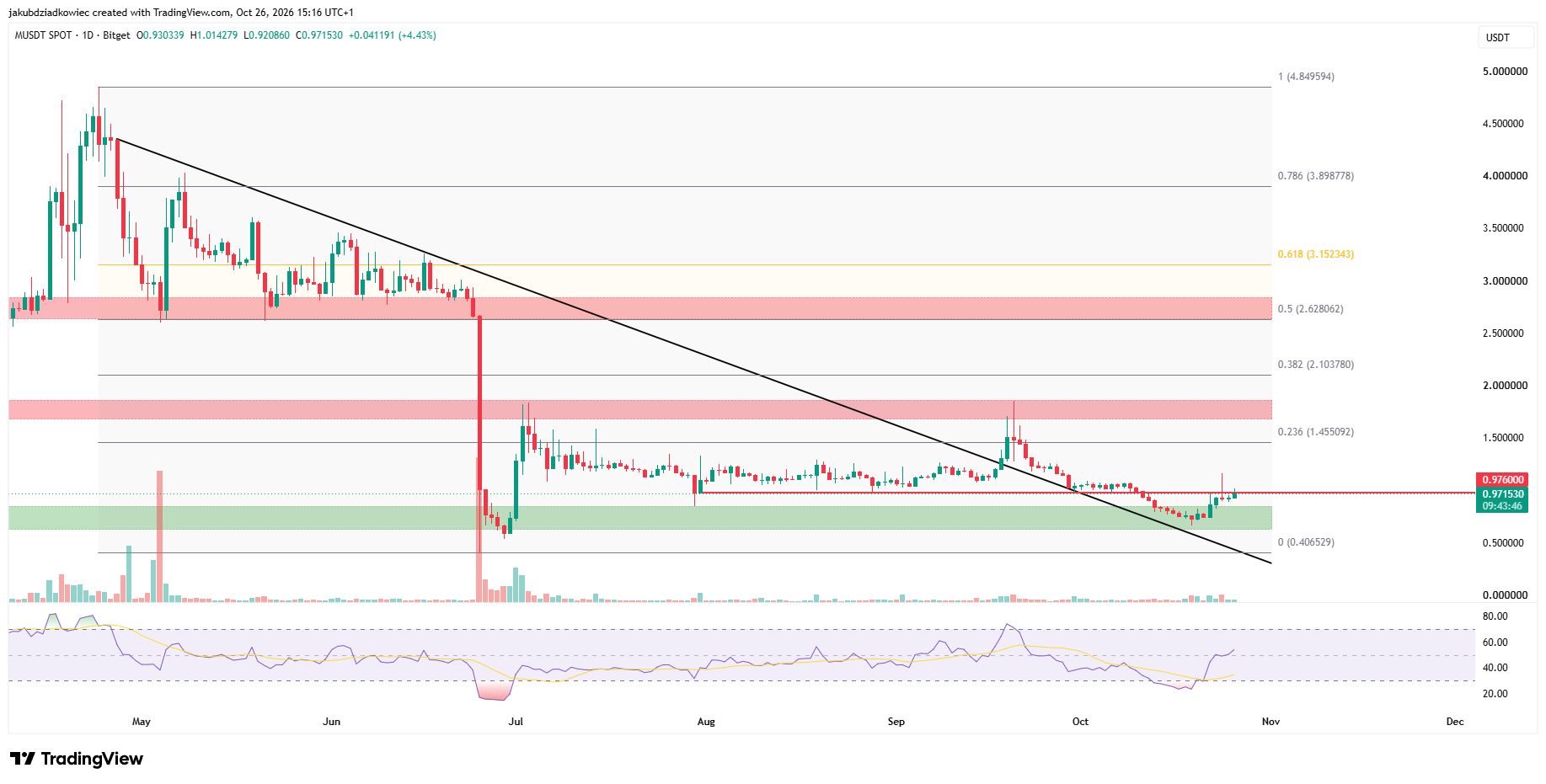Screen dimensions: 1546x784
Task: Select the Fib label 0.618 (3.152343)
Action: pyautogui.click(x=1316, y=254)
